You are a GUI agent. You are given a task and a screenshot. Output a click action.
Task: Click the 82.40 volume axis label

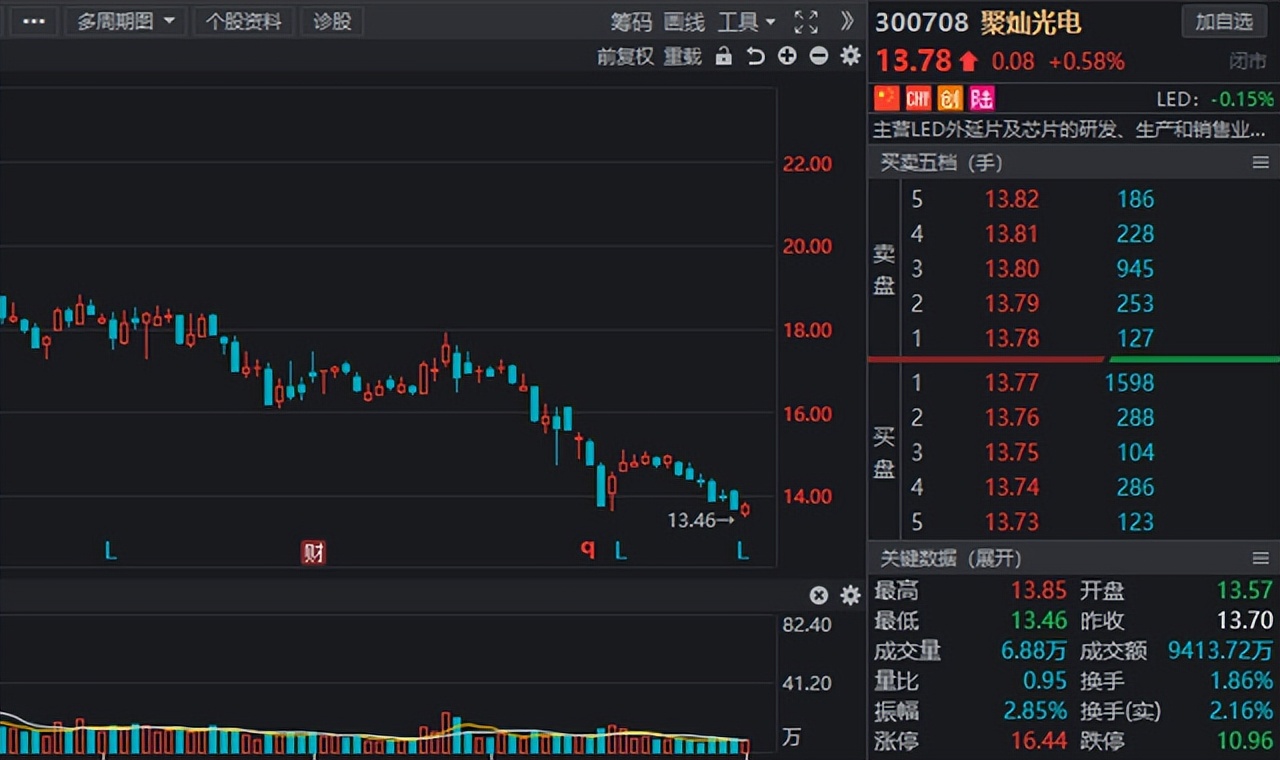(807, 625)
